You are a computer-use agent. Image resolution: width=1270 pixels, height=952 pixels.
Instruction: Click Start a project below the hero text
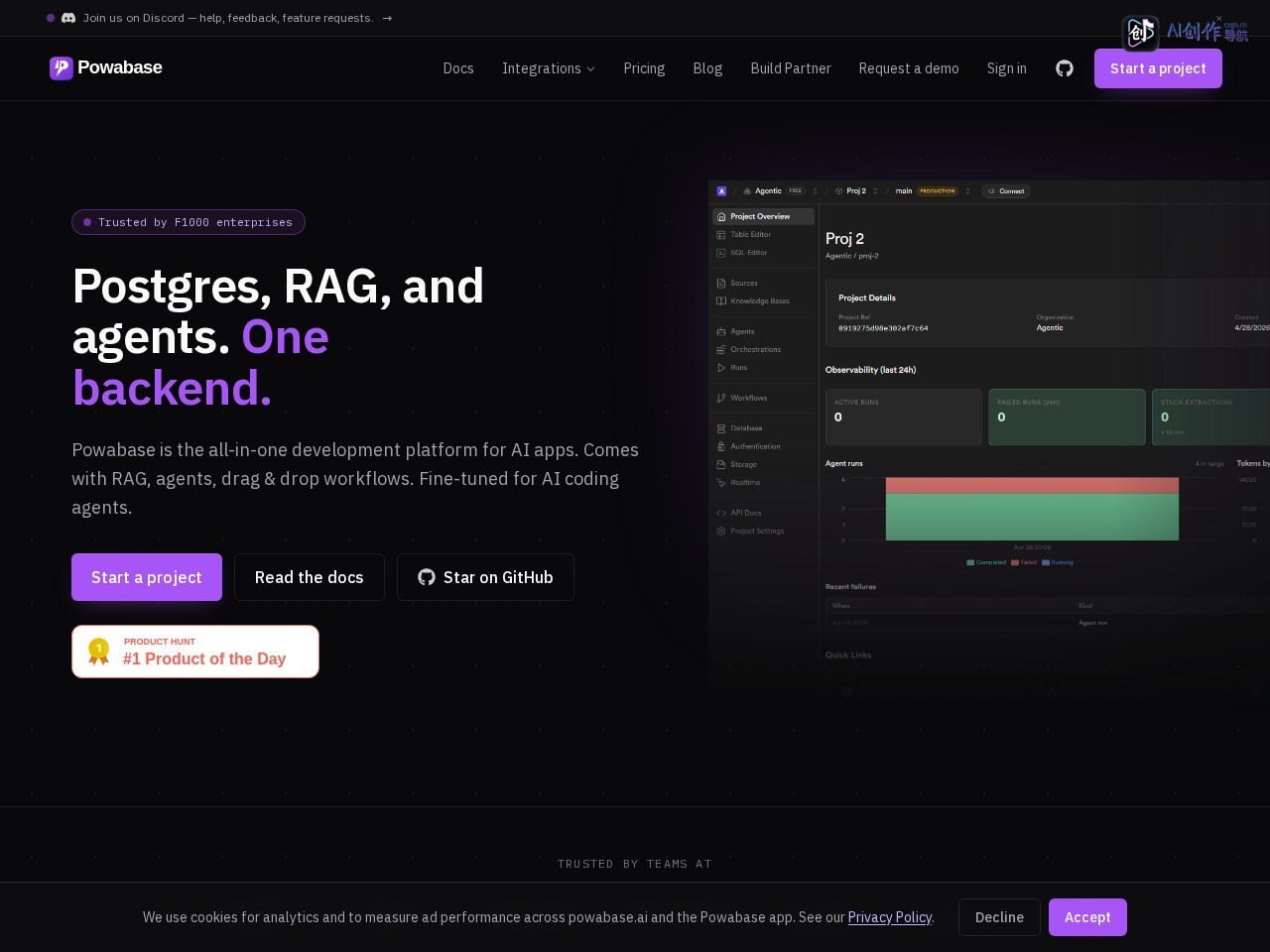coord(147,577)
